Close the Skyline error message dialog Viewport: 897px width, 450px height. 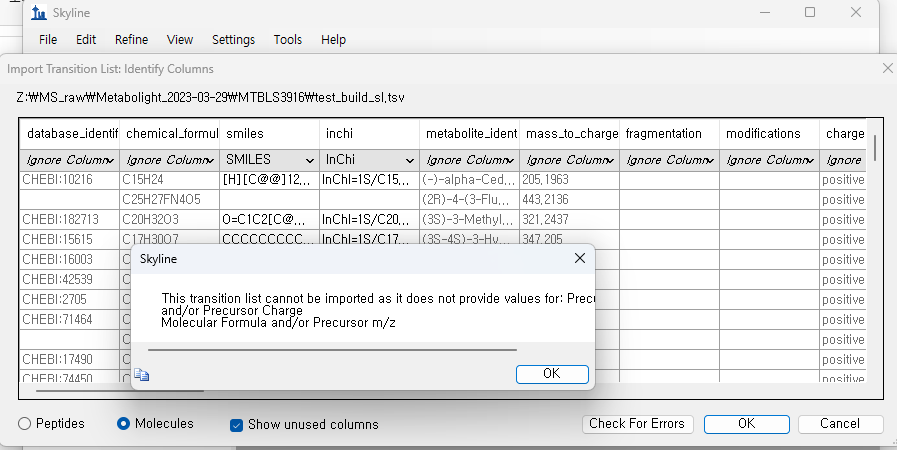coord(579,258)
